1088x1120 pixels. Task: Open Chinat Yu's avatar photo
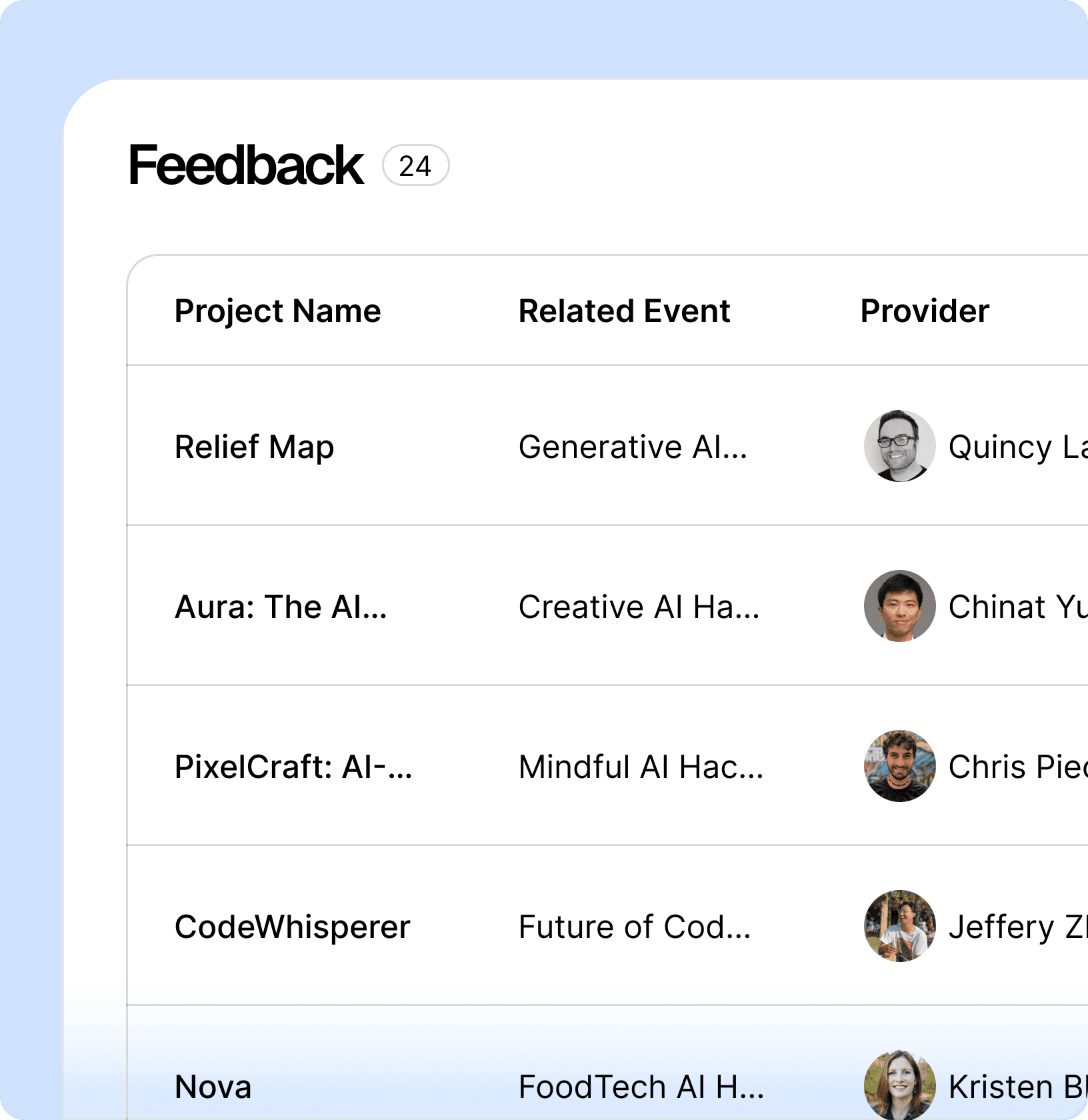point(900,606)
